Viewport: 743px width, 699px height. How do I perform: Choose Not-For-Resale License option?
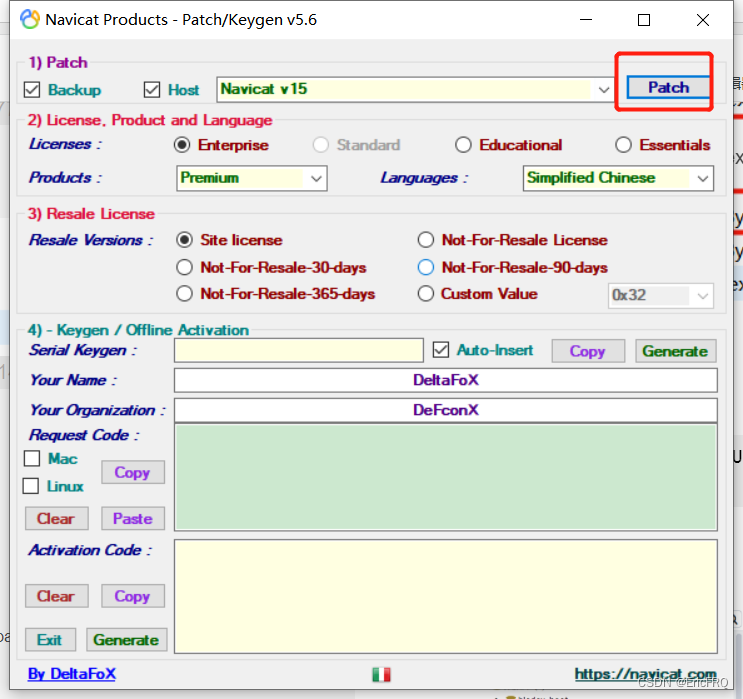click(426, 240)
